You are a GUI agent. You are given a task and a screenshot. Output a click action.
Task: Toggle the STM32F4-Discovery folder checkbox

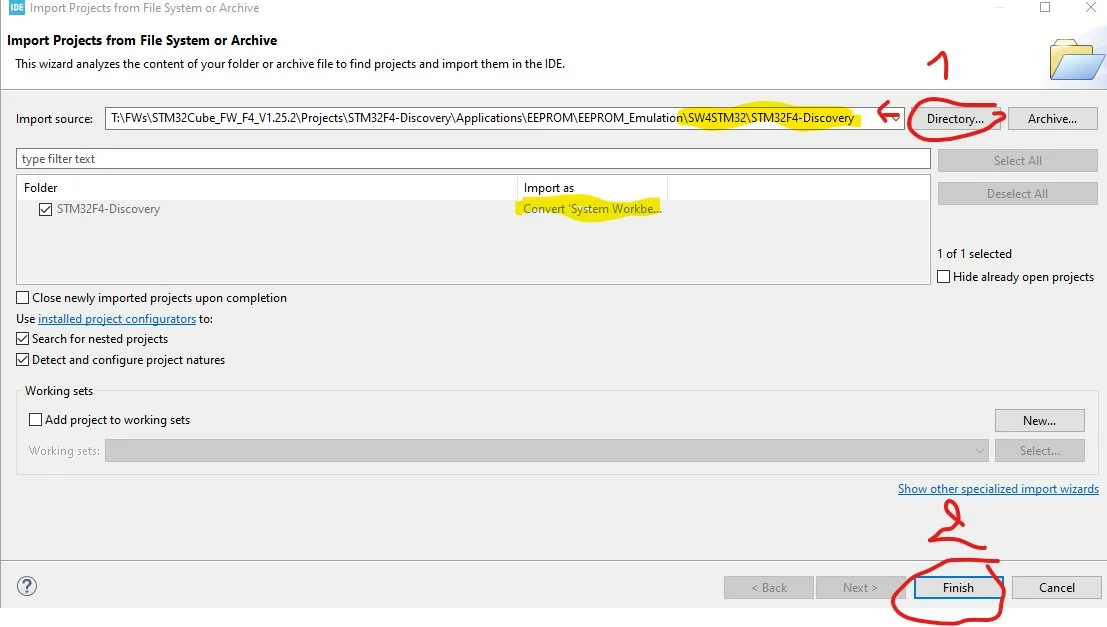45,209
